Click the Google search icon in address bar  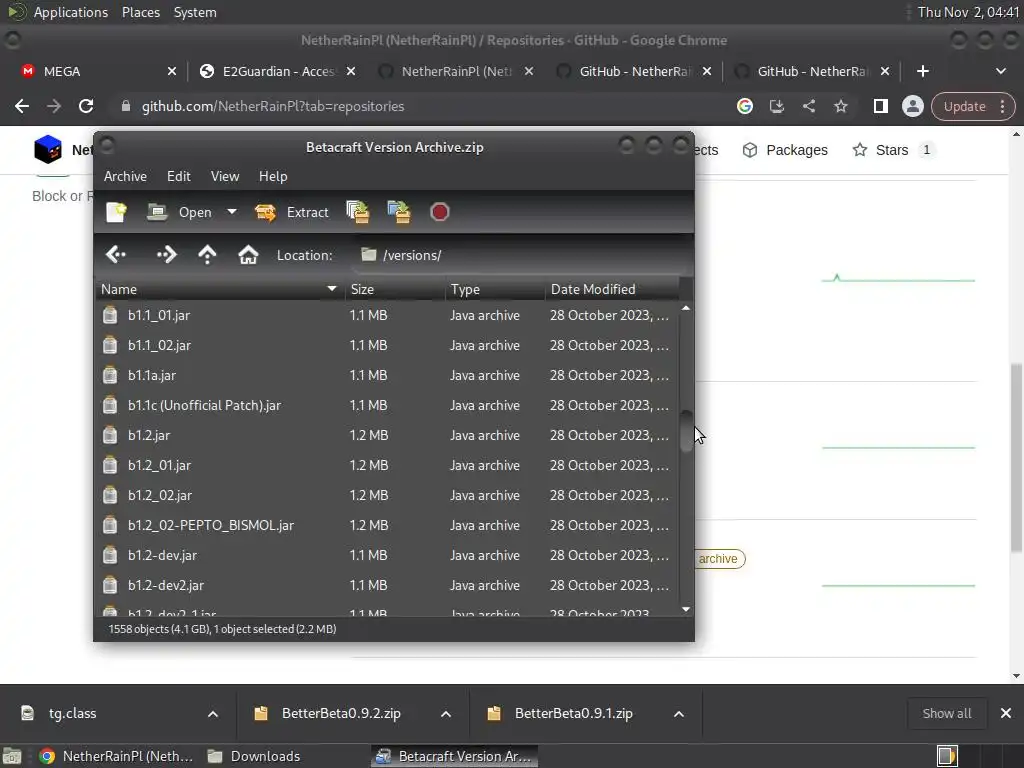[x=744, y=106]
